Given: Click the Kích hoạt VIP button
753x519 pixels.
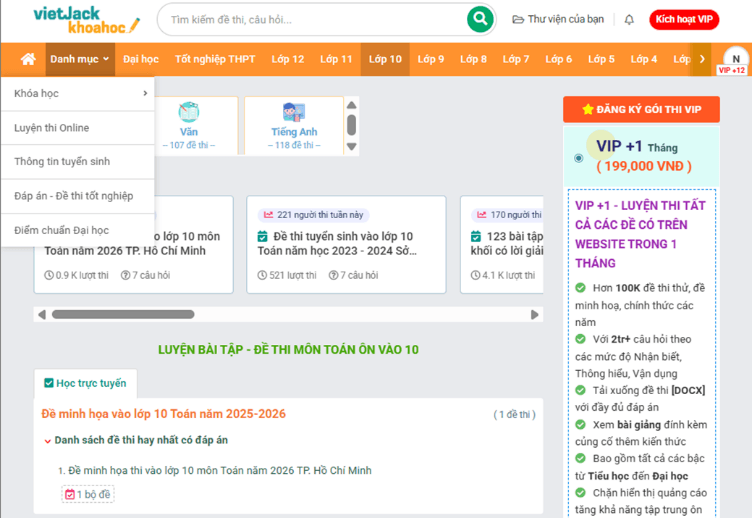Looking at the screenshot, I should (684, 19).
